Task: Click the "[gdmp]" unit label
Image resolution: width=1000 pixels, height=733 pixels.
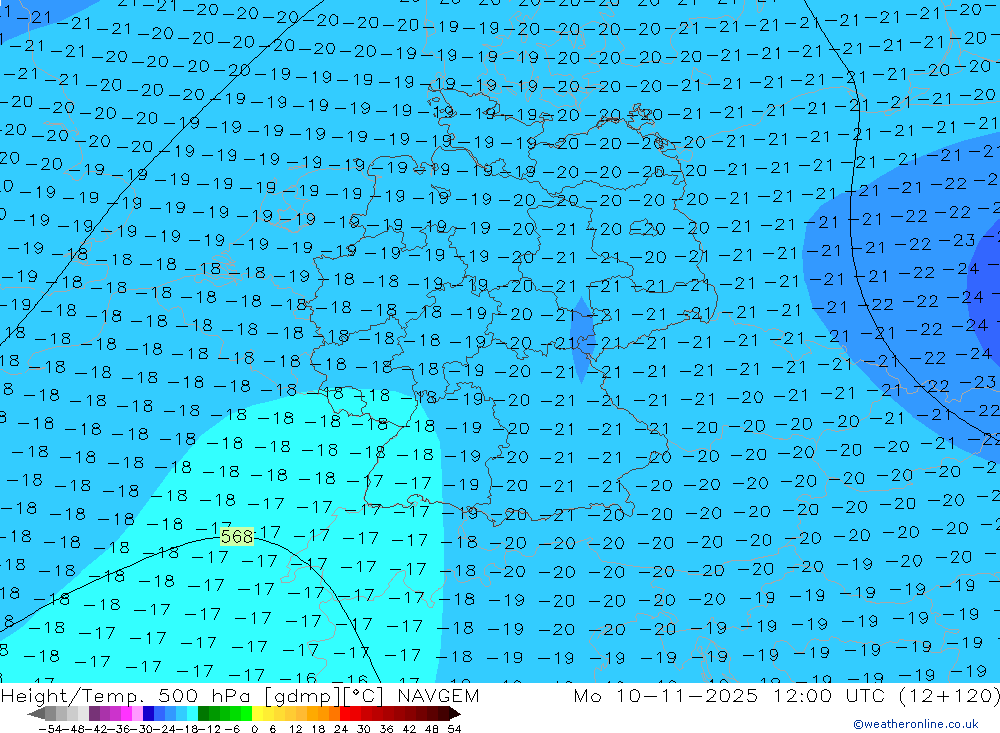Action: (x=301, y=695)
